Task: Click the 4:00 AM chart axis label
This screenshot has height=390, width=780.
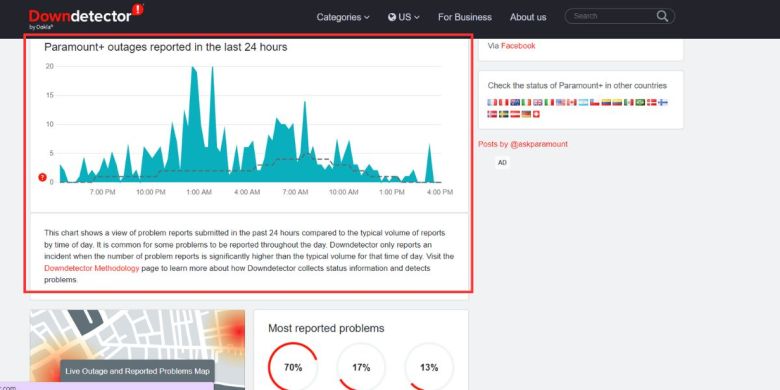Action: pyautogui.click(x=247, y=192)
